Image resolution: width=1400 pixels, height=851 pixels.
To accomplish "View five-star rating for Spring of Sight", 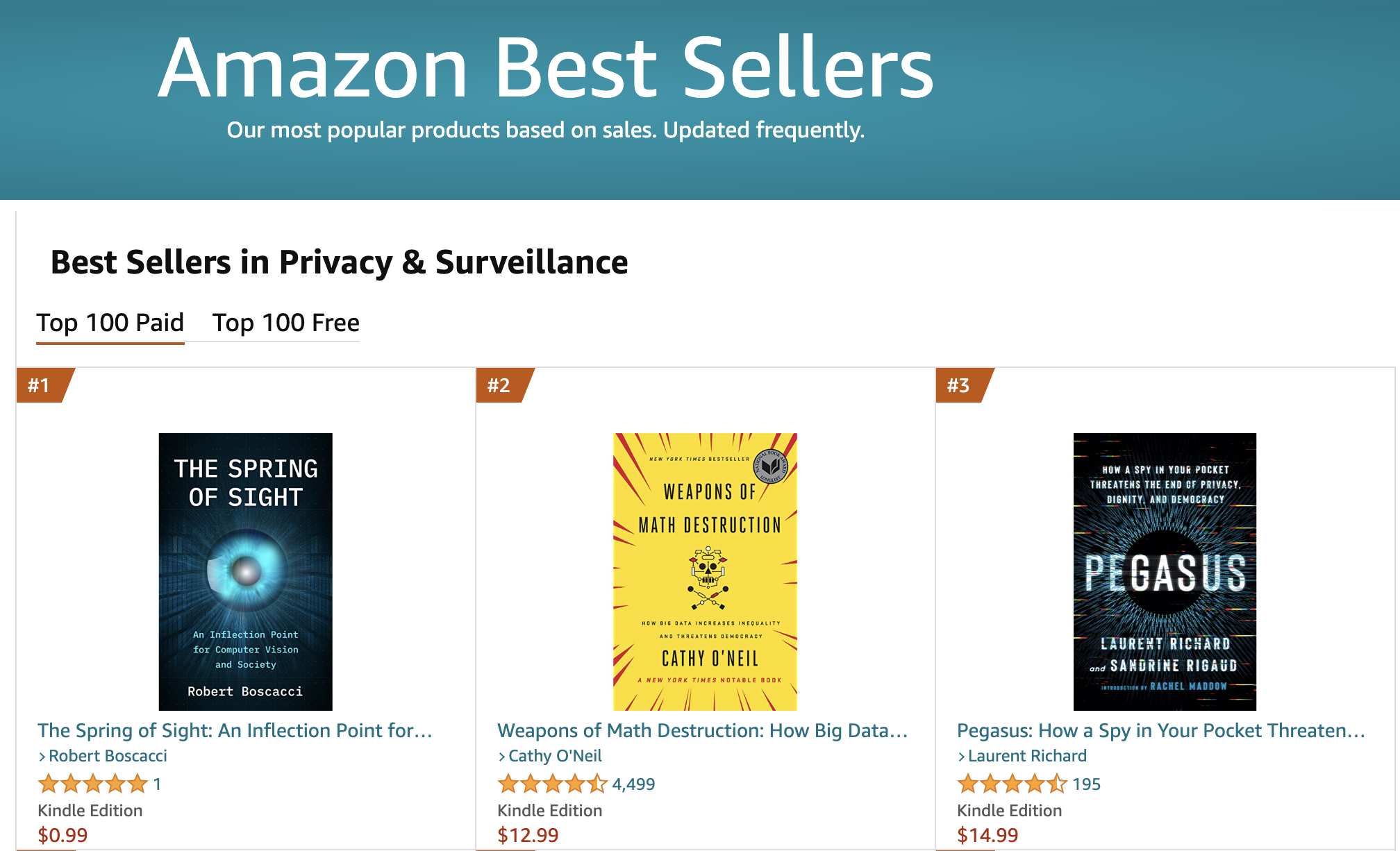I will tap(93, 784).
